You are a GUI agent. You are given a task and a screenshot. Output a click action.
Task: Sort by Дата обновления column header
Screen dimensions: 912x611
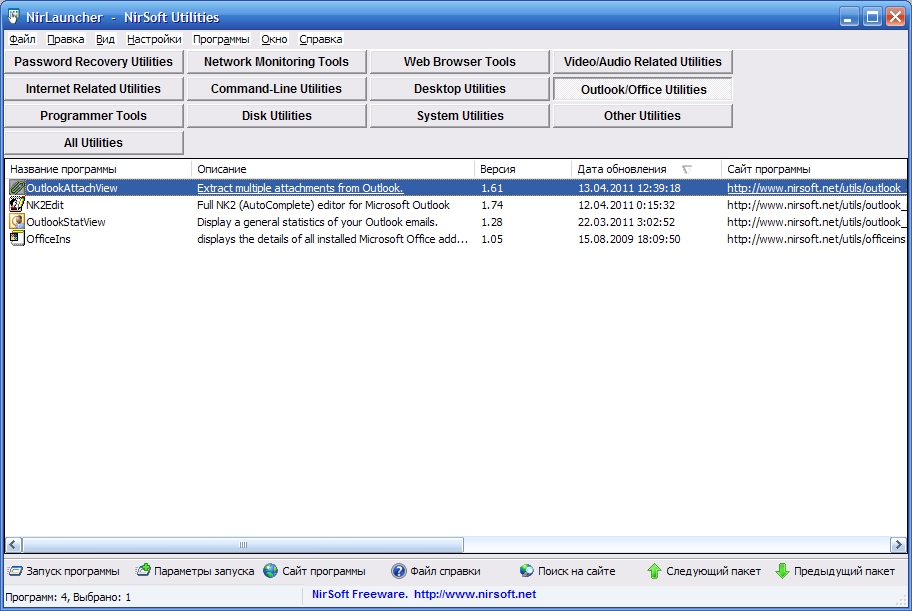646,169
